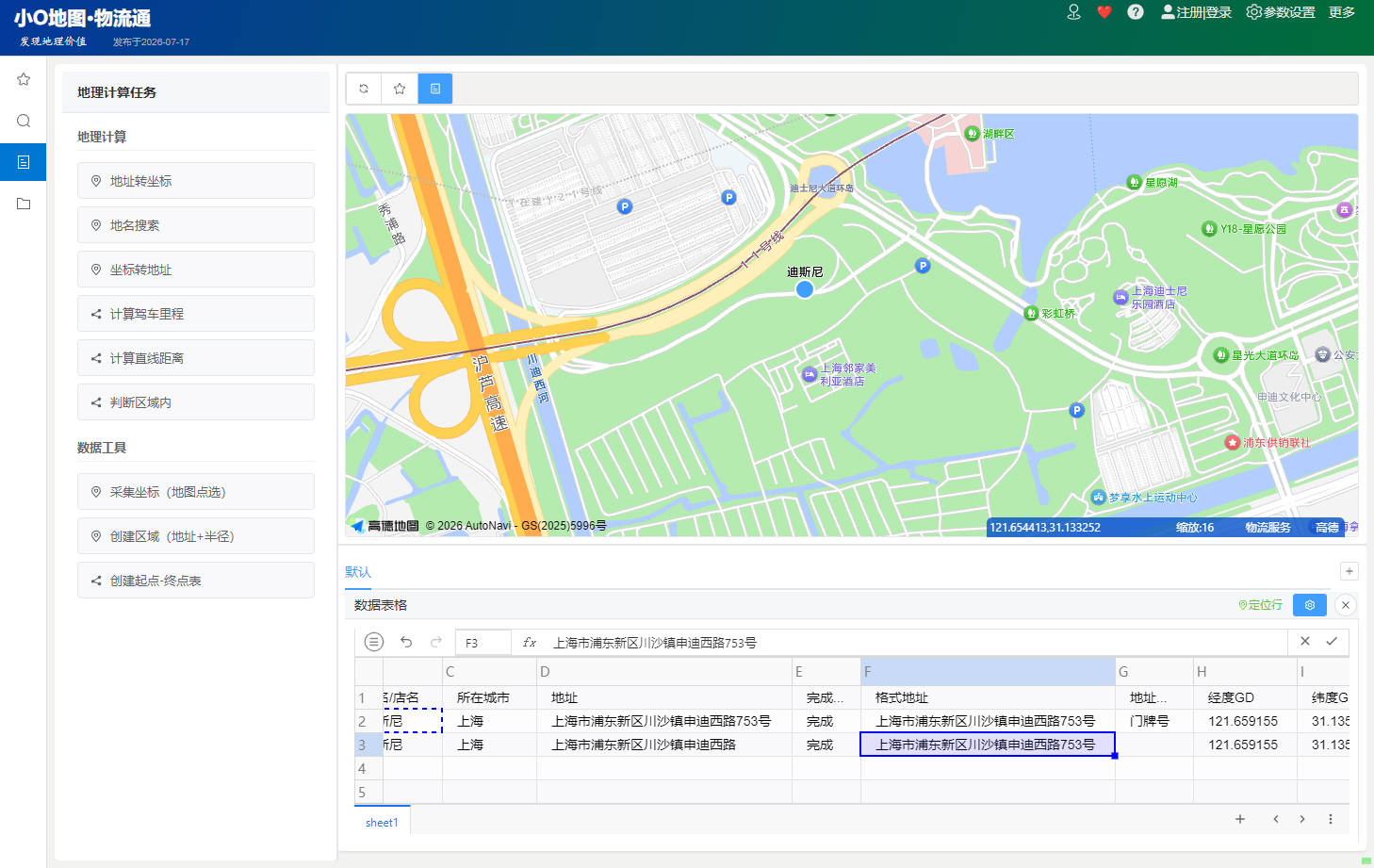The width and height of the screenshot is (1374, 868).
Task: Click the 星愿湖 green map marker
Action: [x=1135, y=182]
